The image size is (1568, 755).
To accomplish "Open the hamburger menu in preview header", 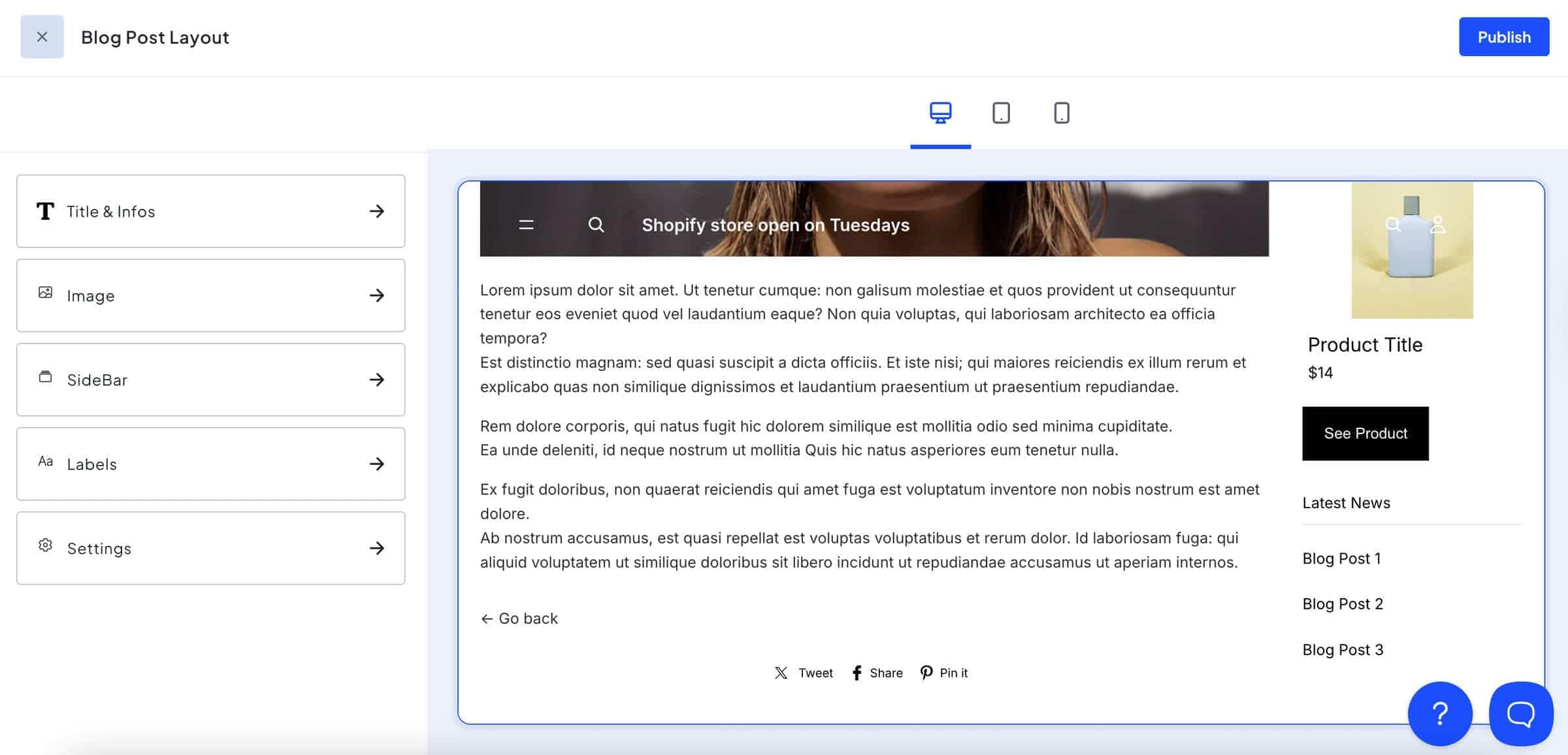I will tap(526, 225).
